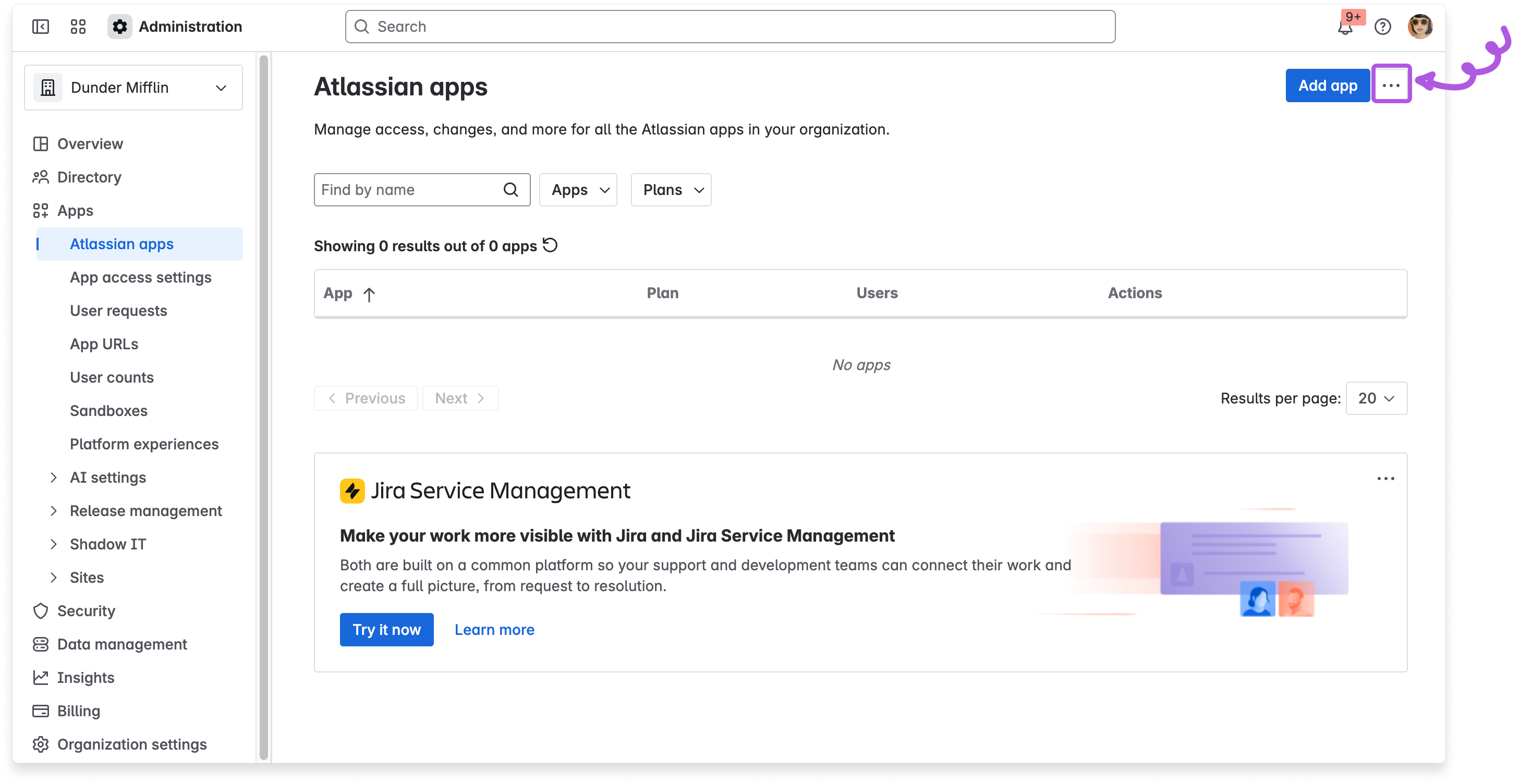The width and height of the screenshot is (1520, 784).
Task: Open more actions menu next to Add app
Action: [1391, 85]
